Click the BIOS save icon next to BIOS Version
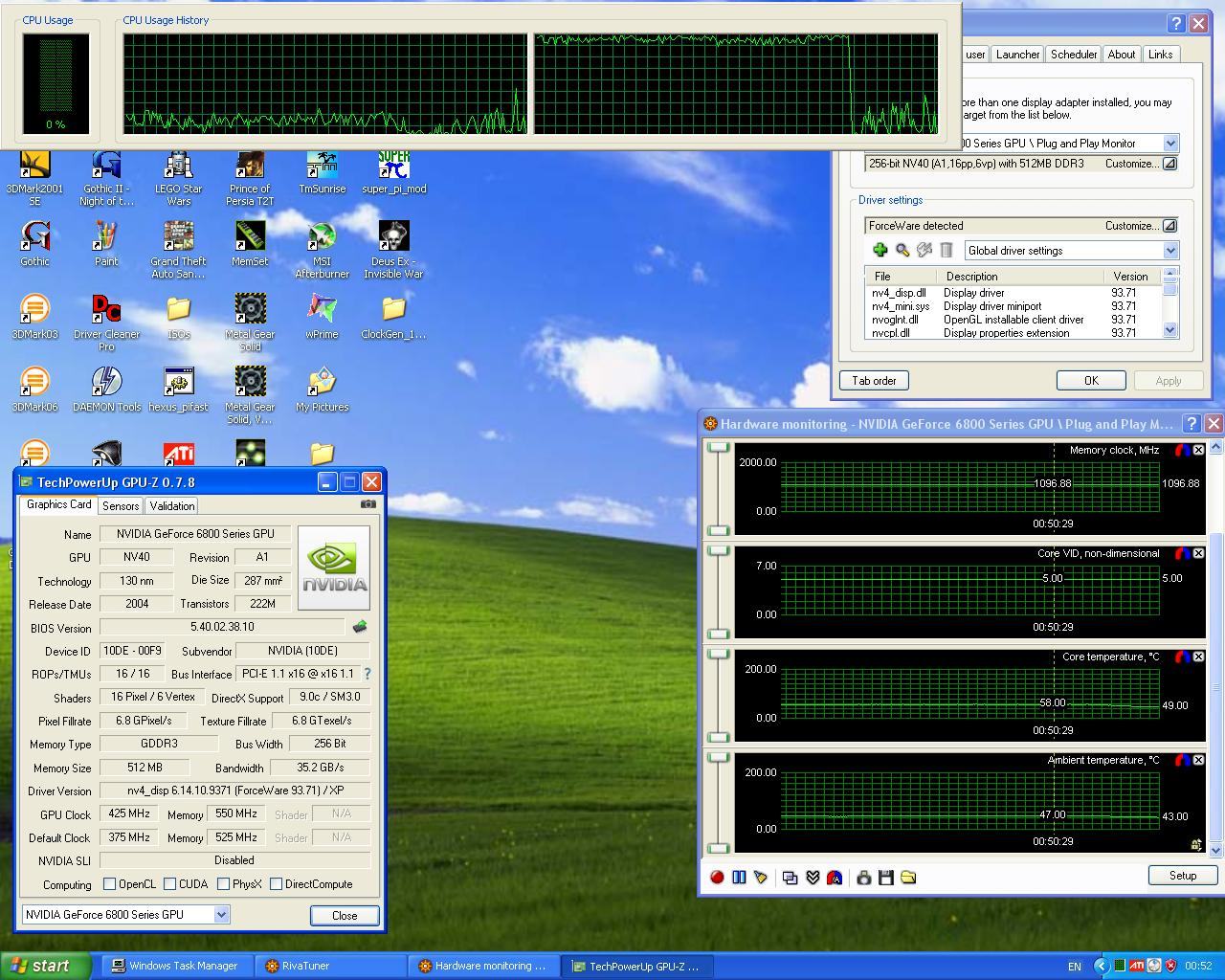Image resolution: width=1225 pixels, height=980 pixels. coord(360,627)
